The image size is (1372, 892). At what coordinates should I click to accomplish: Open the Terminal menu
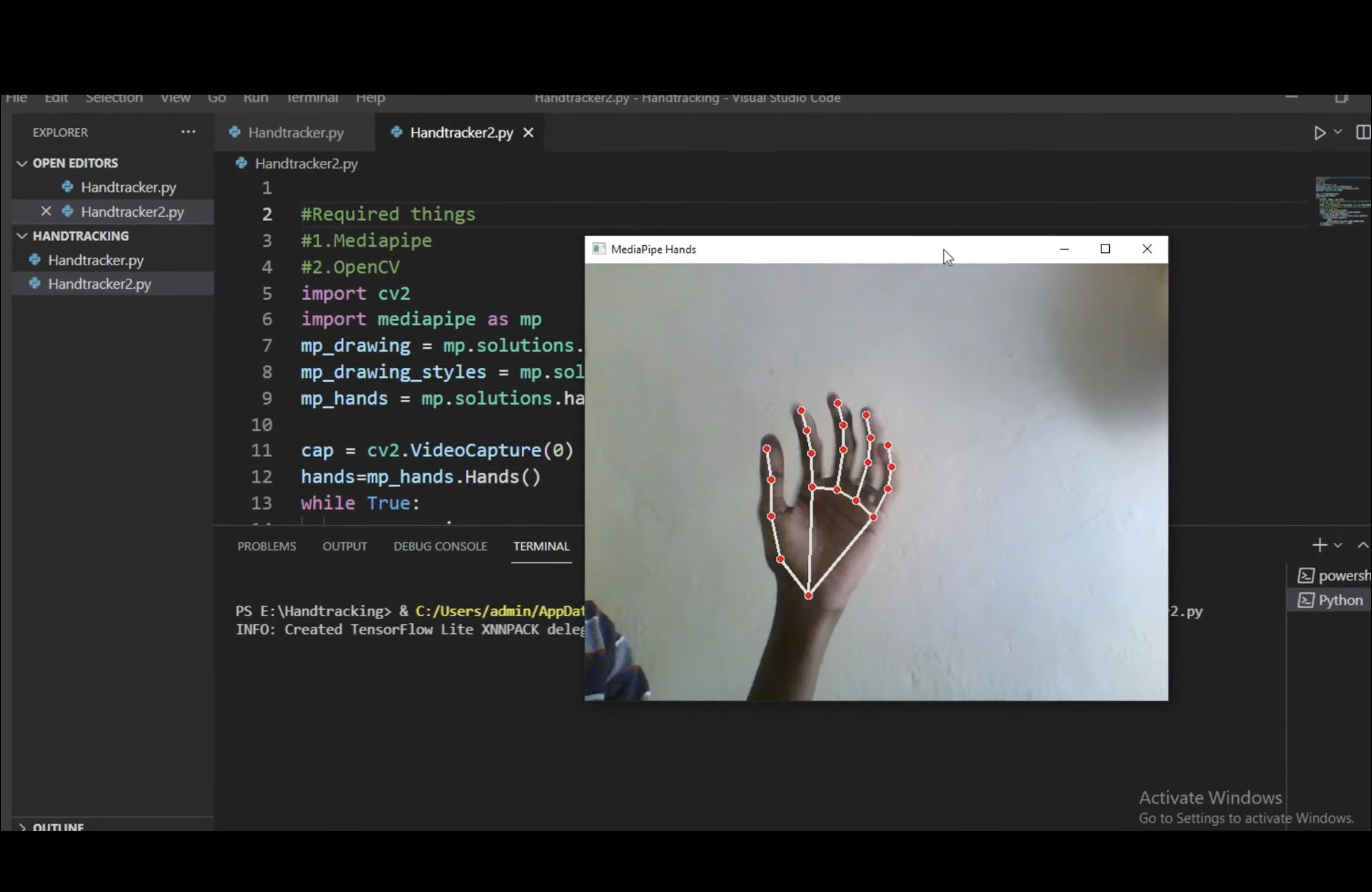click(312, 98)
